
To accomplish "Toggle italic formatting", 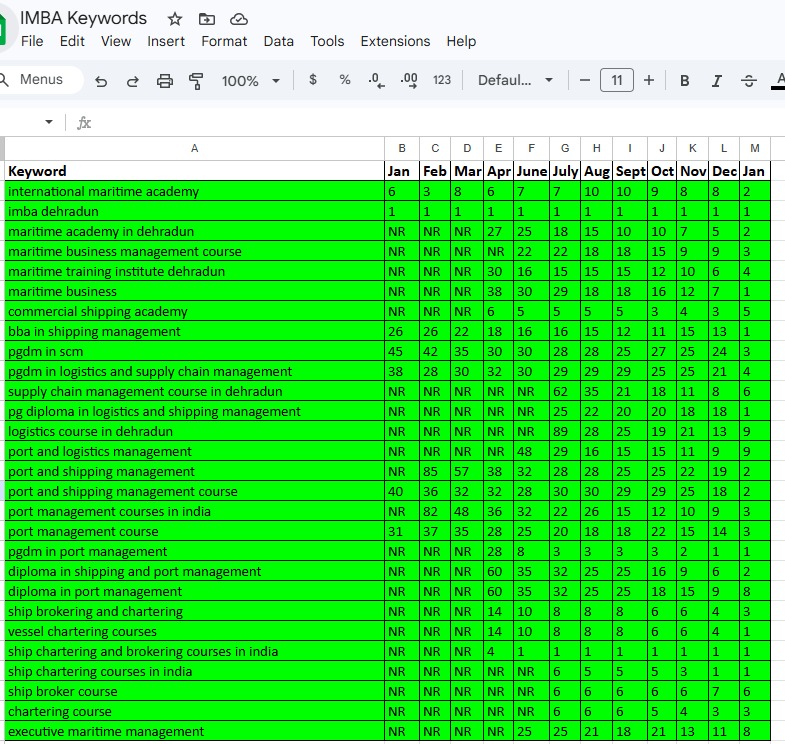I will pyautogui.click(x=716, y=81).
